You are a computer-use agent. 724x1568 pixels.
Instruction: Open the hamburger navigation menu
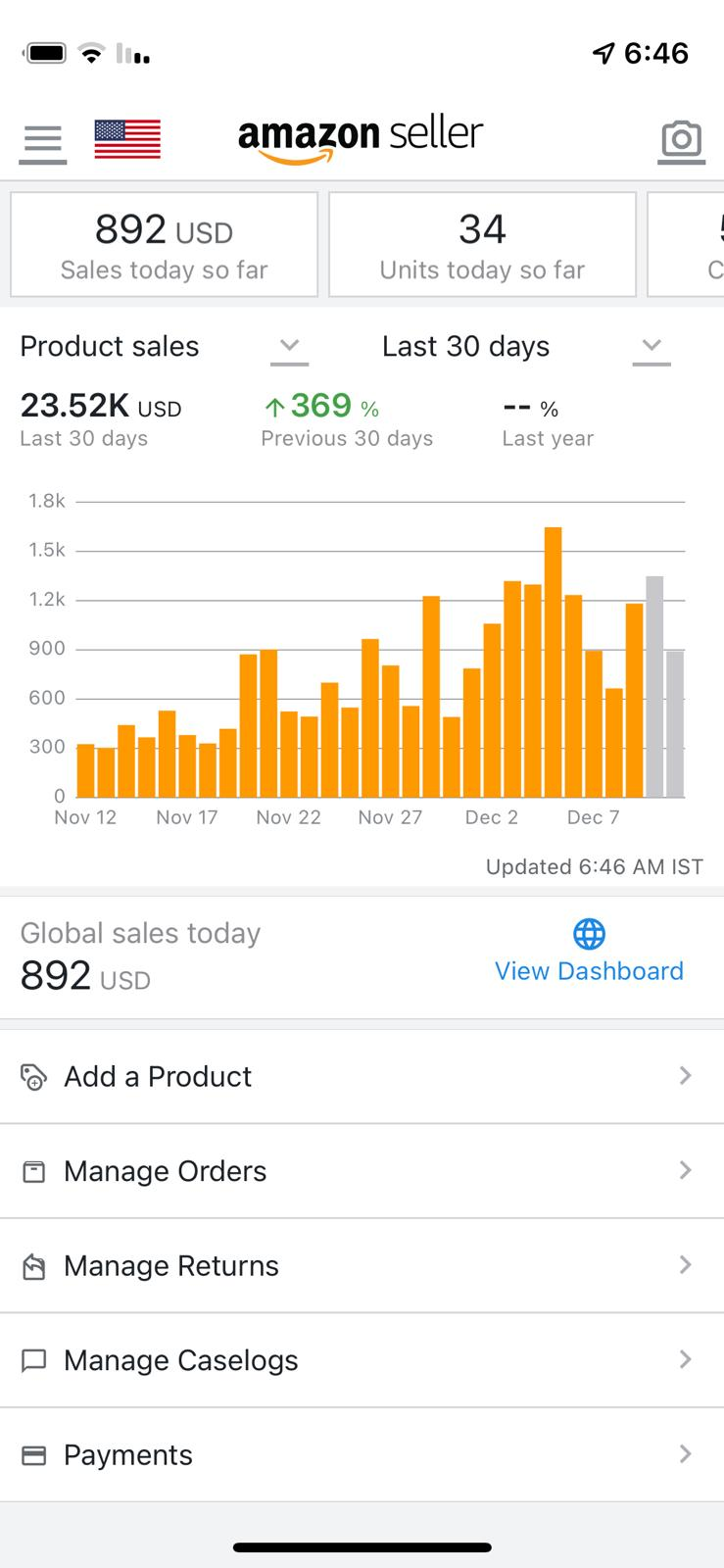click(42, 142)
